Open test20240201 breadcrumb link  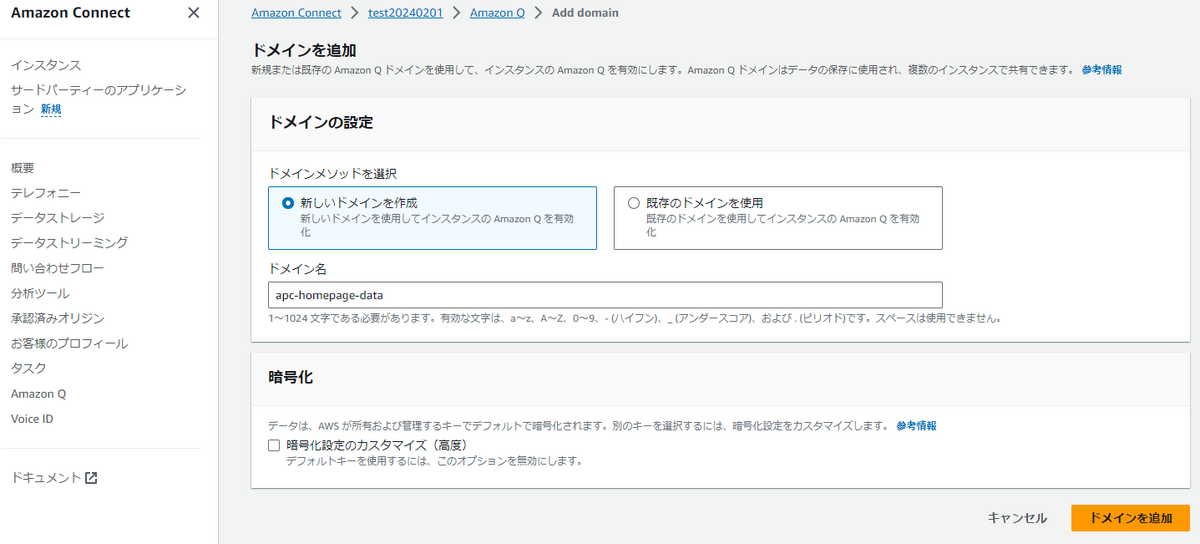click(x=406, y=13)
